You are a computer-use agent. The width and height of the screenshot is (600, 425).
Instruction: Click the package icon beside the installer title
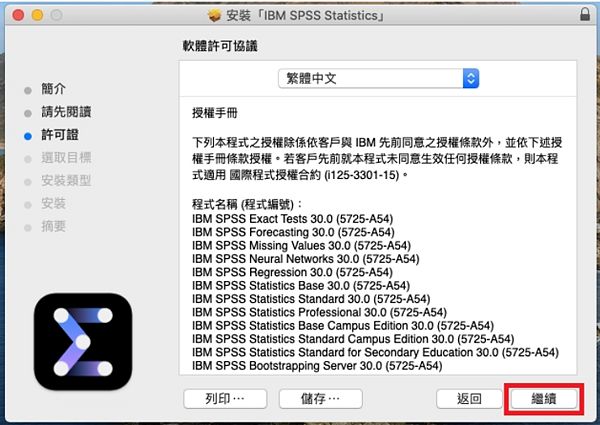click(215, 15)
